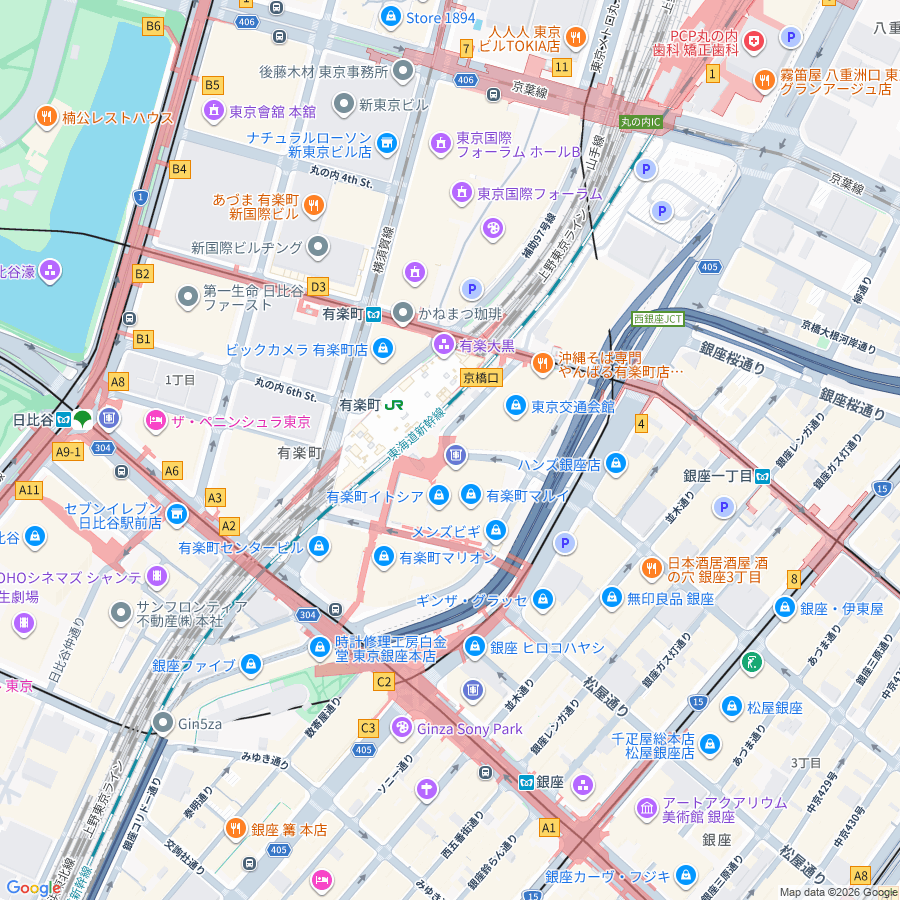This screenshot has width=900, height=900.
Task: Select the C2 subway exit marker
Action: 383,682
